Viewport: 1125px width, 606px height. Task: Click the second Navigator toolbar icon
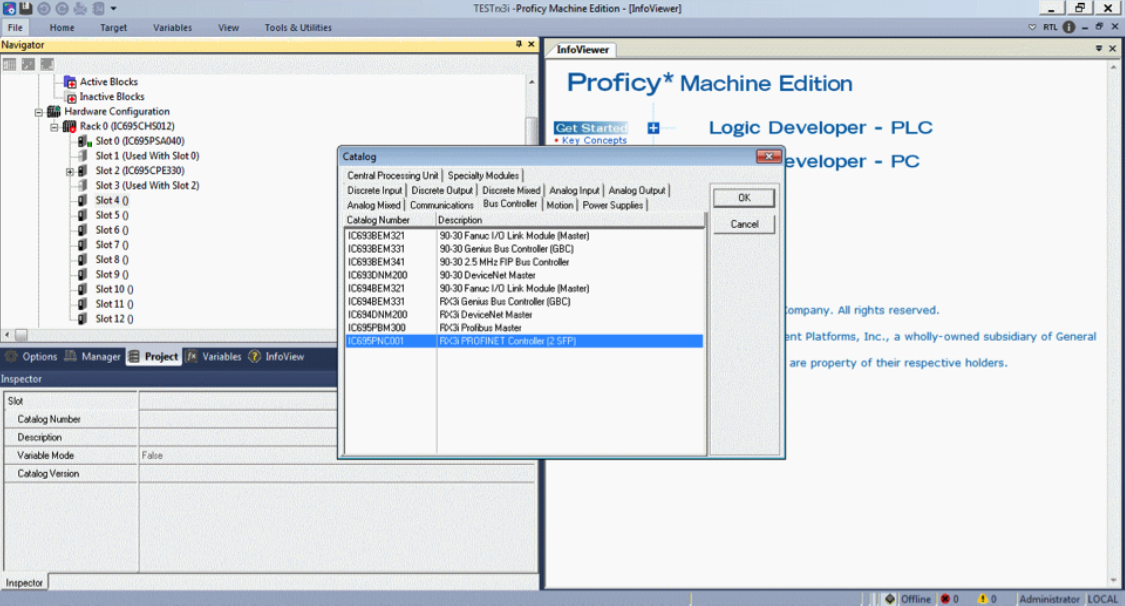(28, 65)
